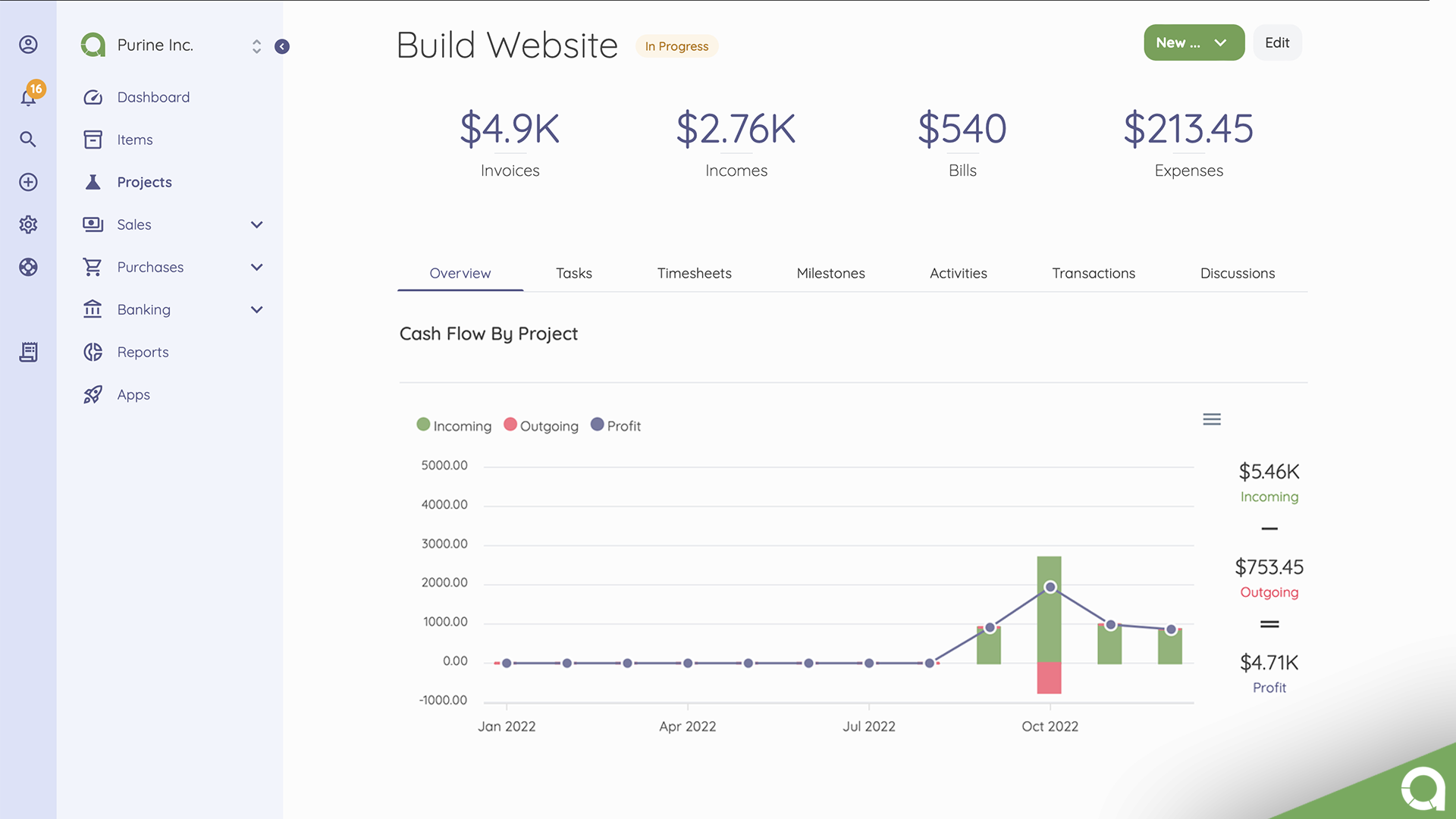1456x819 pixels.
Task: Toggle Incoming series in chart legend
Action: [454, 426]
